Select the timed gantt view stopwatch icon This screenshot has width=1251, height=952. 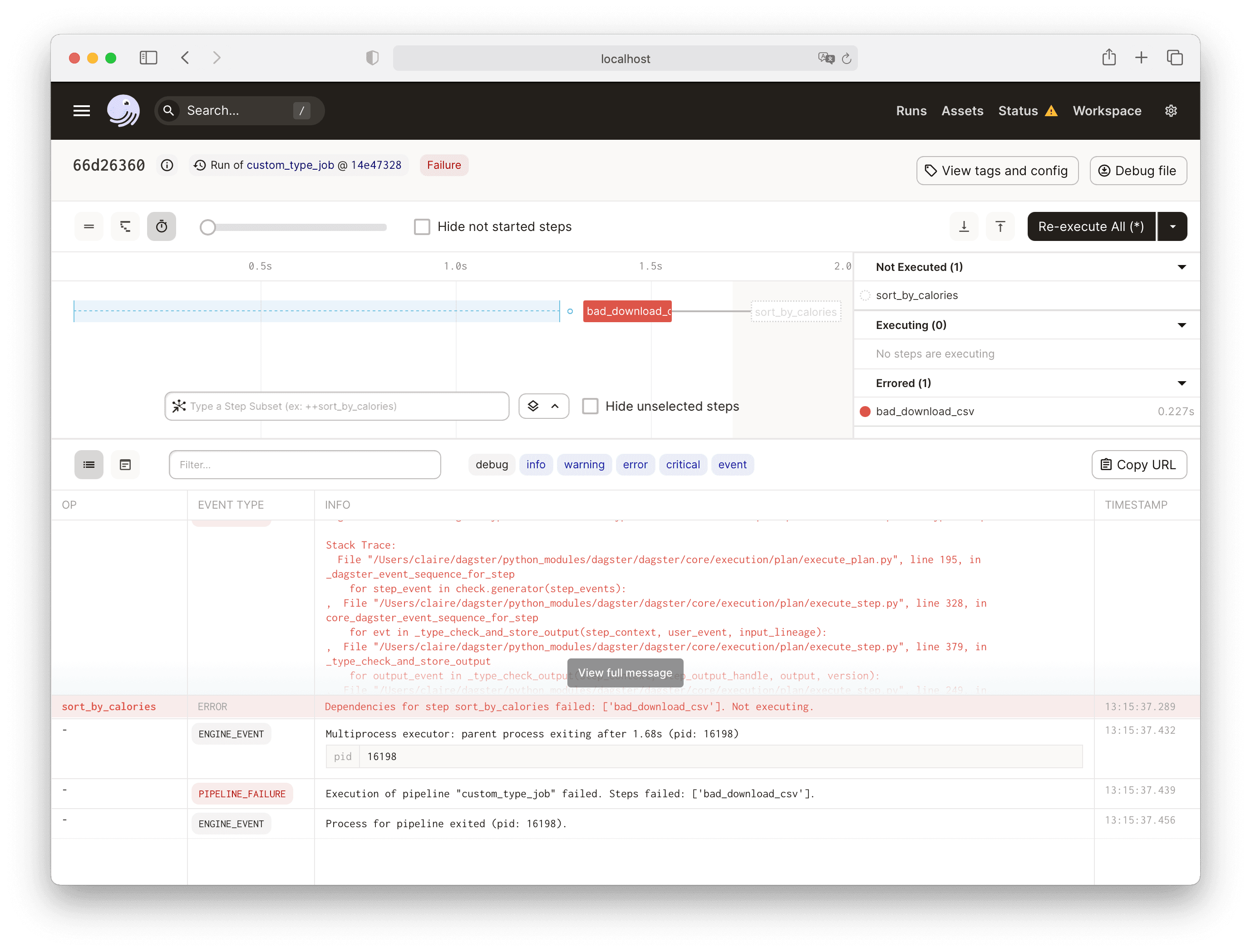(162, 227)
